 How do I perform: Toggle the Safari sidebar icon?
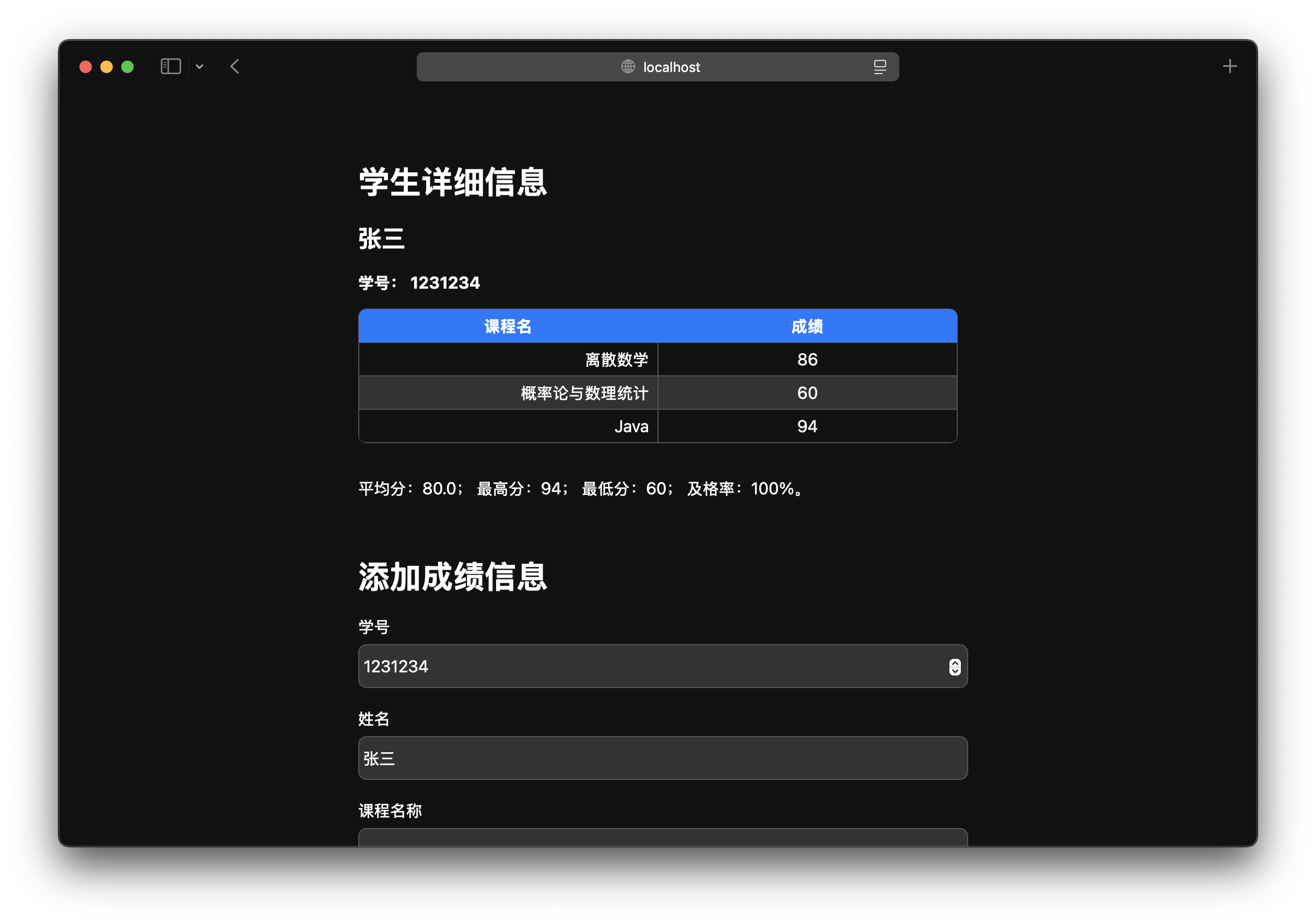170,66
